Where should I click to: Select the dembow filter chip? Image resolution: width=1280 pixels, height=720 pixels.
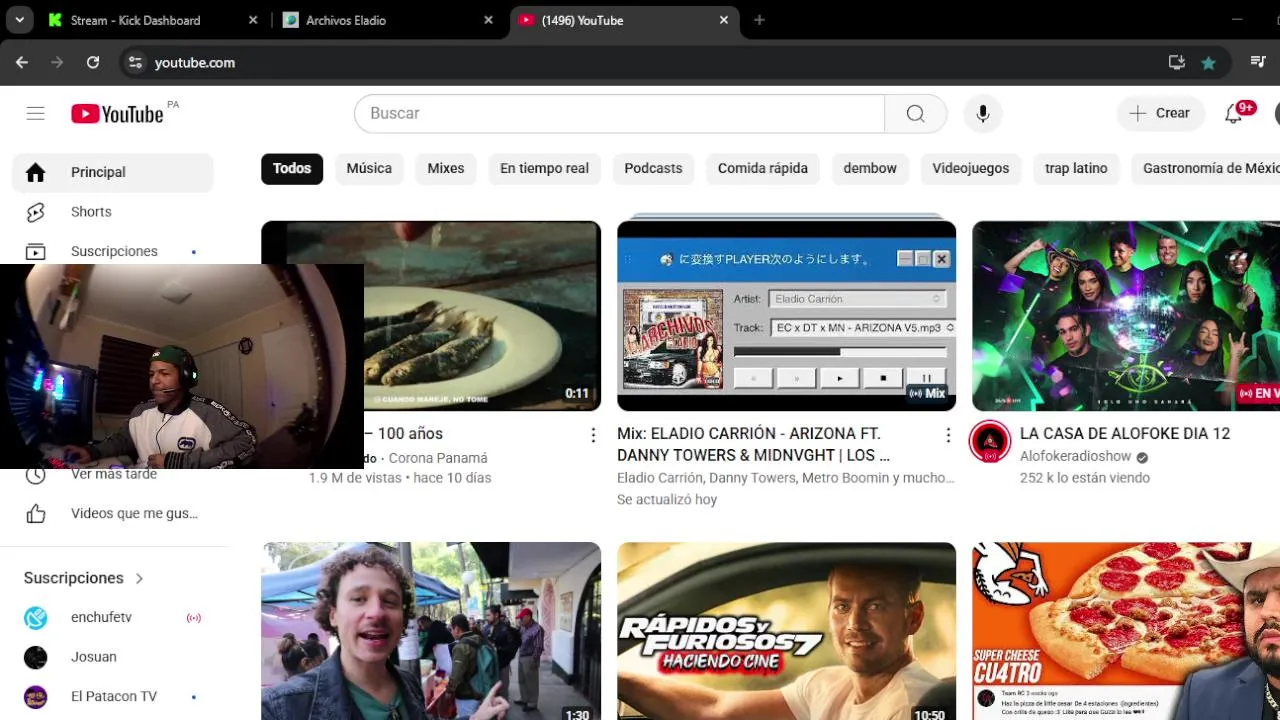click(870, 168)
